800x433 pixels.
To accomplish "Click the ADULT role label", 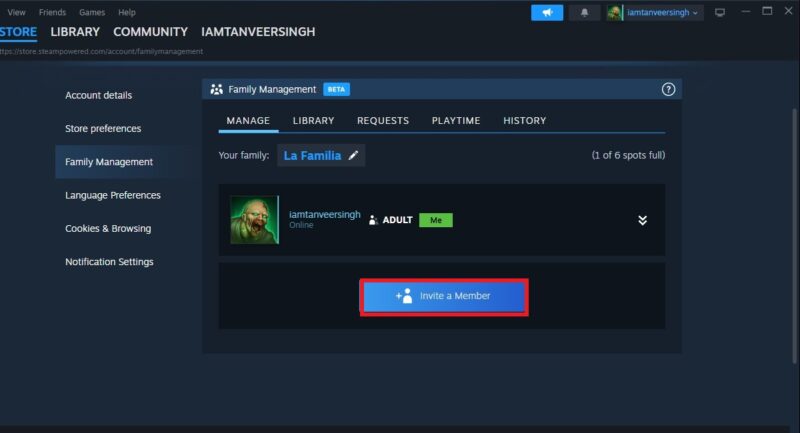I will pyautogui.click(x=397, y=220).
